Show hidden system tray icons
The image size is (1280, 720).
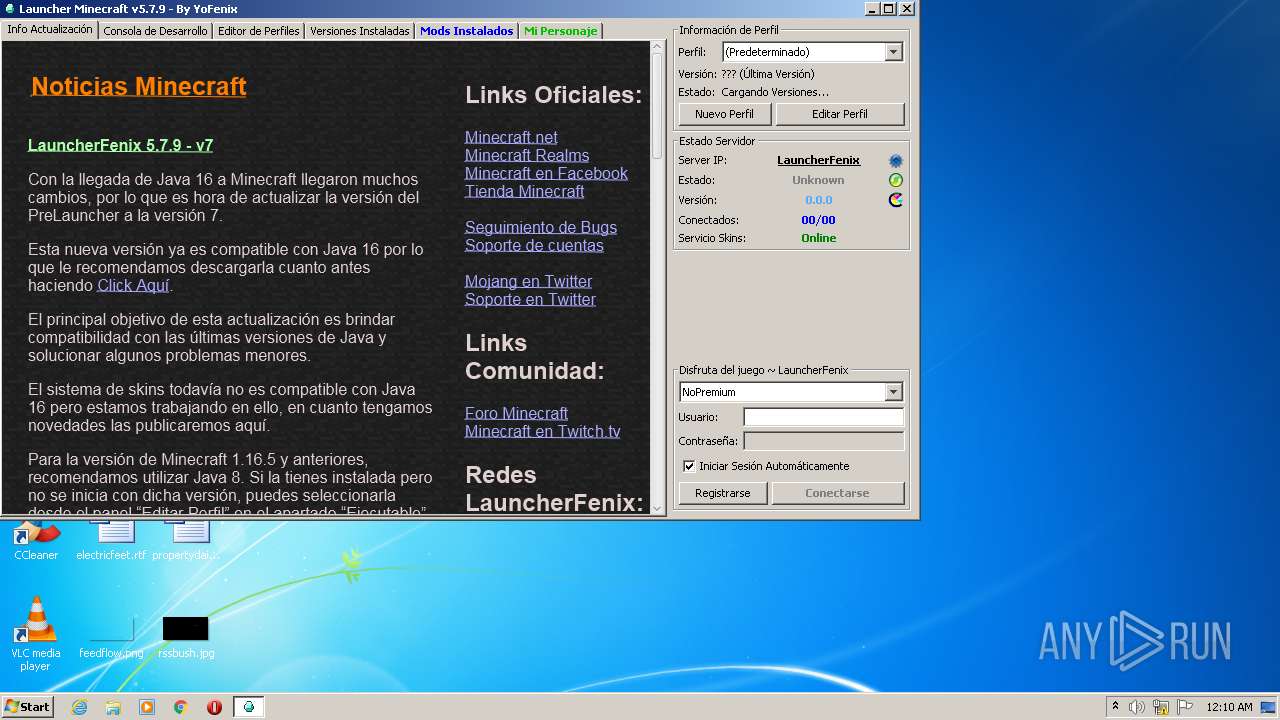coord(1115,706)
